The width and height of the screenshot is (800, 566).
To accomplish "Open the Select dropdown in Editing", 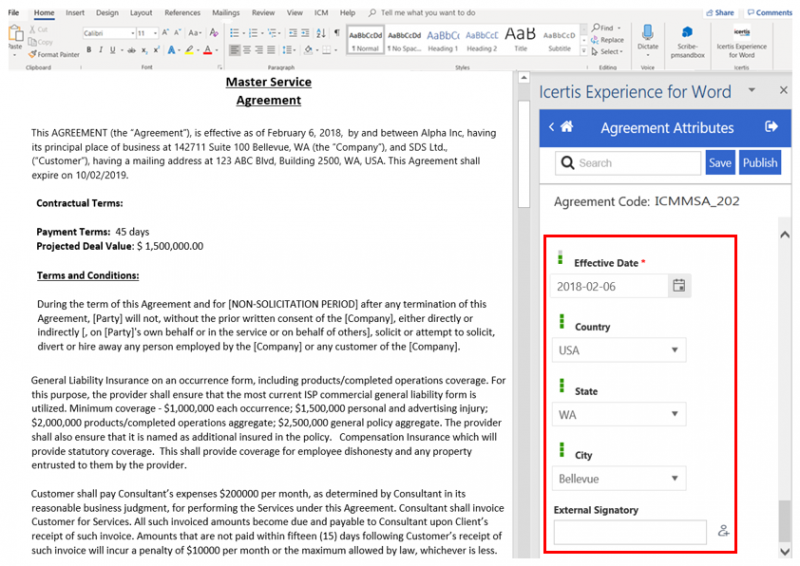I will click(x=607, y=52).
